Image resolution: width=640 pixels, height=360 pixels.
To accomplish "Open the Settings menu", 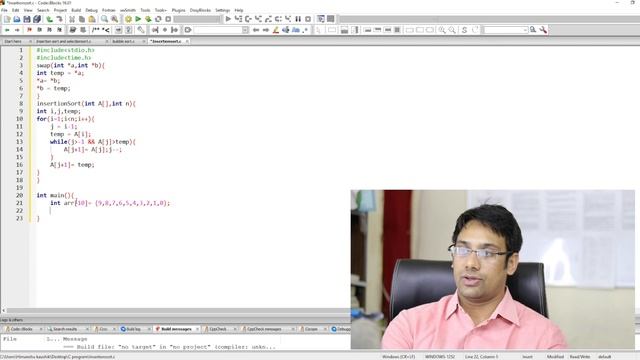I will coord(222,10).
